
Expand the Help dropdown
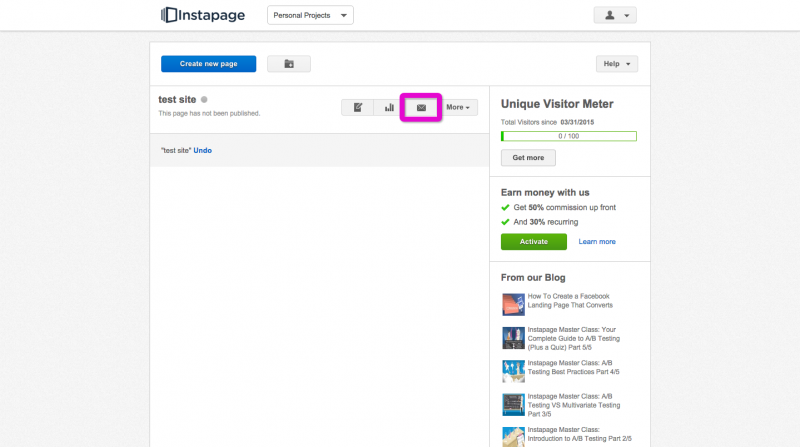617,64
